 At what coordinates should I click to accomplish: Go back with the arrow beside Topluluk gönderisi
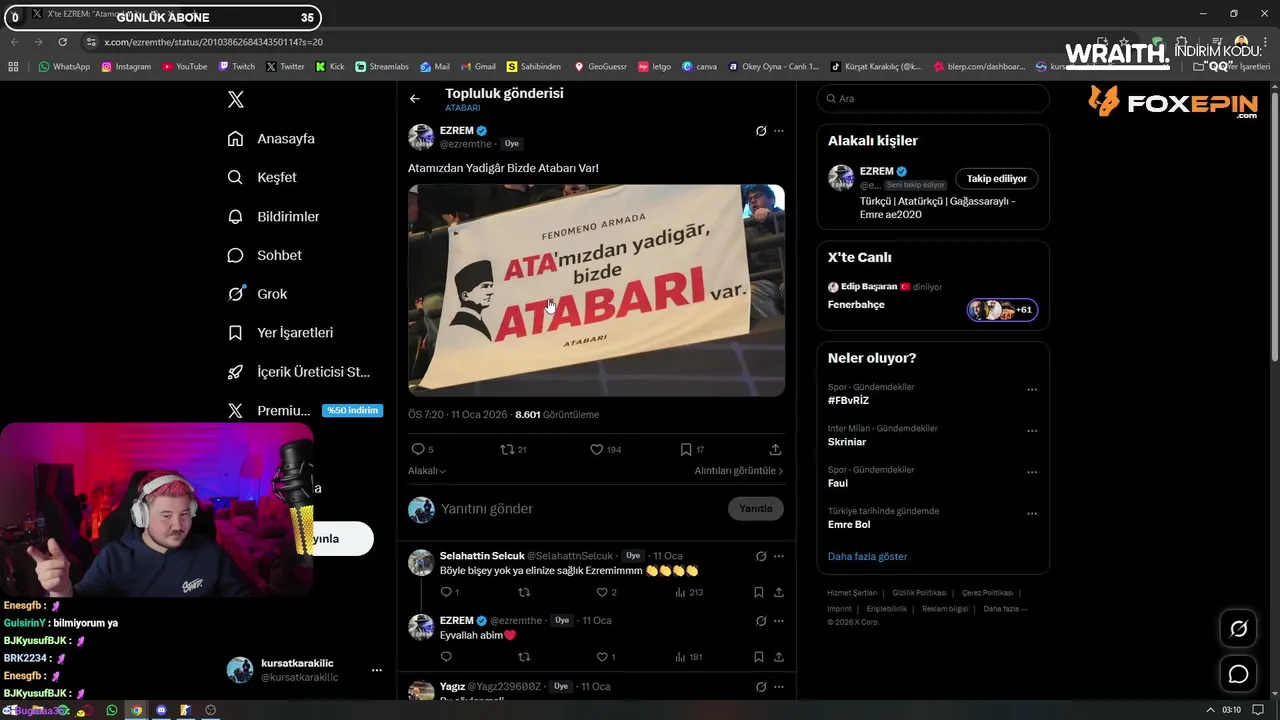click(415, 99)
